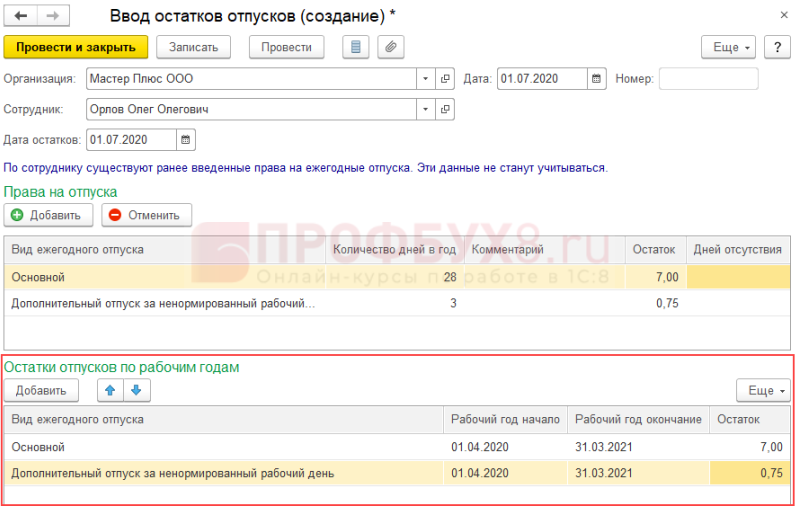Open Еще menu in work years section
The image size is (800, 506).
tap(763, 390)
